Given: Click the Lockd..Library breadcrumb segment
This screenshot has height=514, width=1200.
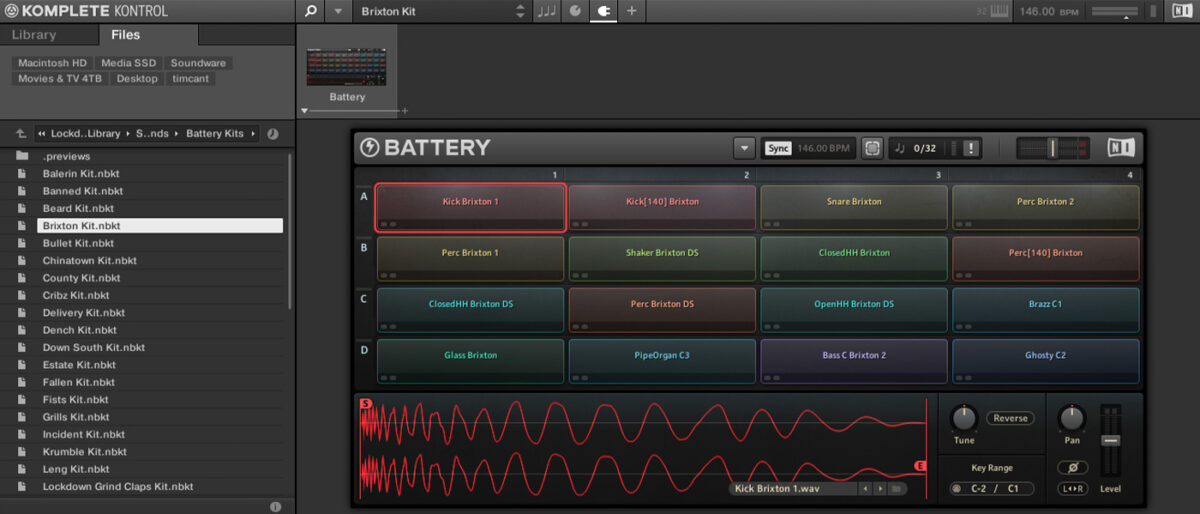Looking at the screenshot, I should [x=85, y=133].
